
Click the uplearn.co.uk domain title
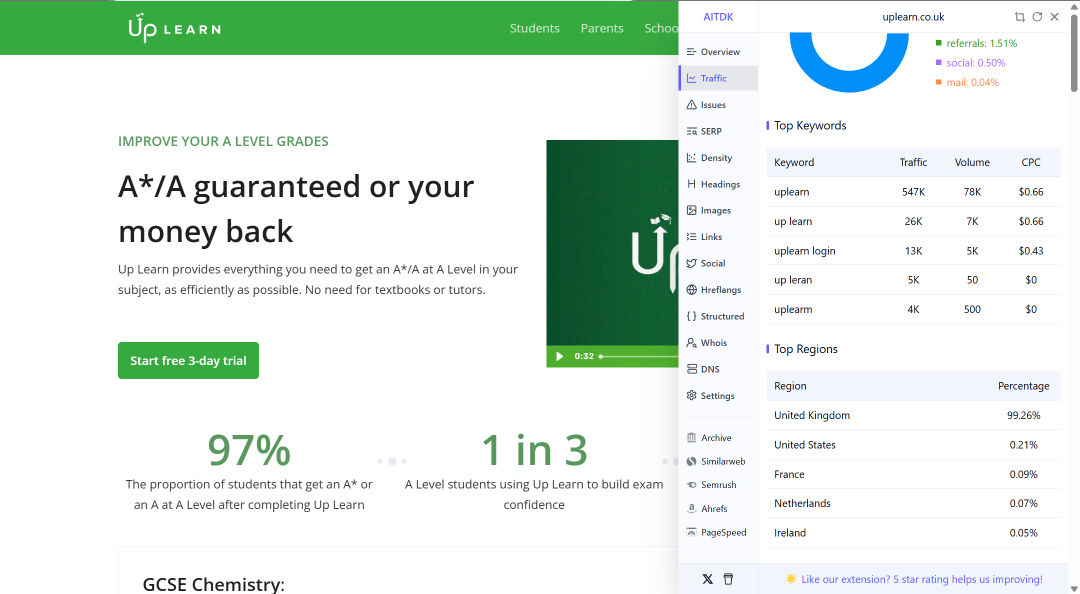tap(913, 17)
